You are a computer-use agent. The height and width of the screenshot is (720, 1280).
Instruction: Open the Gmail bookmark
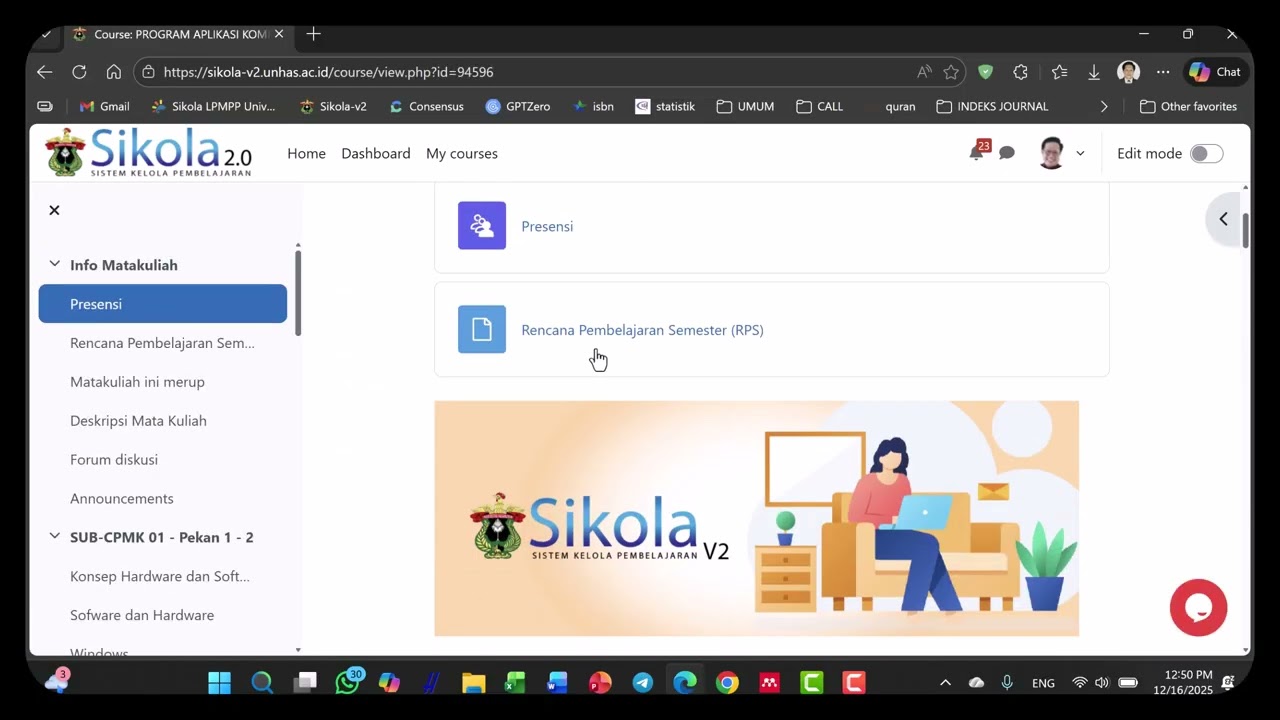coord(104,106)
